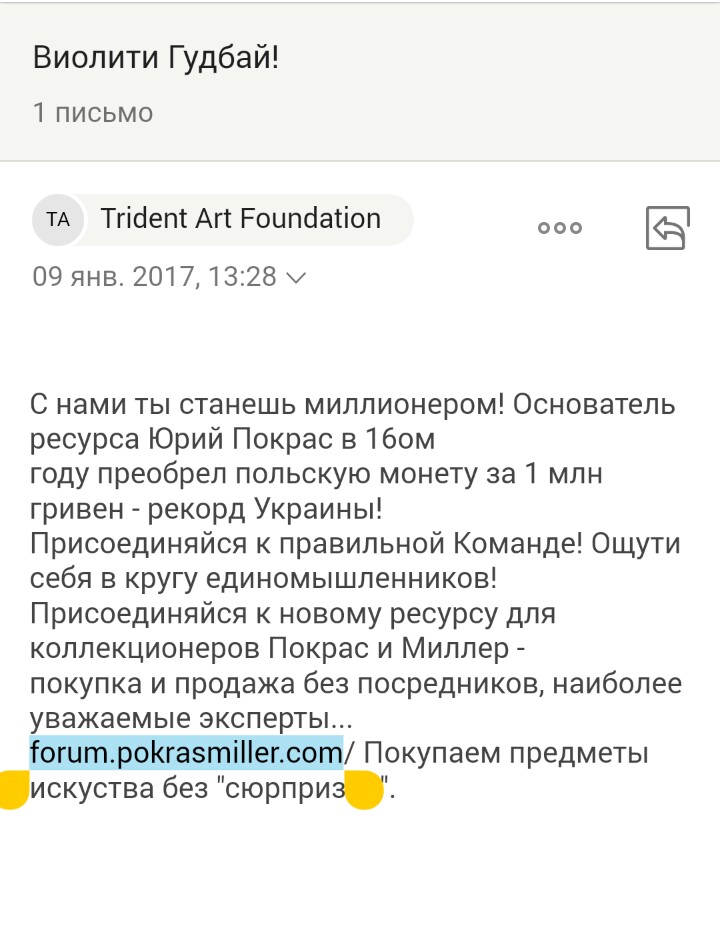
Task: Tap the text Присоединяйся к правильной Команде
Action: 307,544
